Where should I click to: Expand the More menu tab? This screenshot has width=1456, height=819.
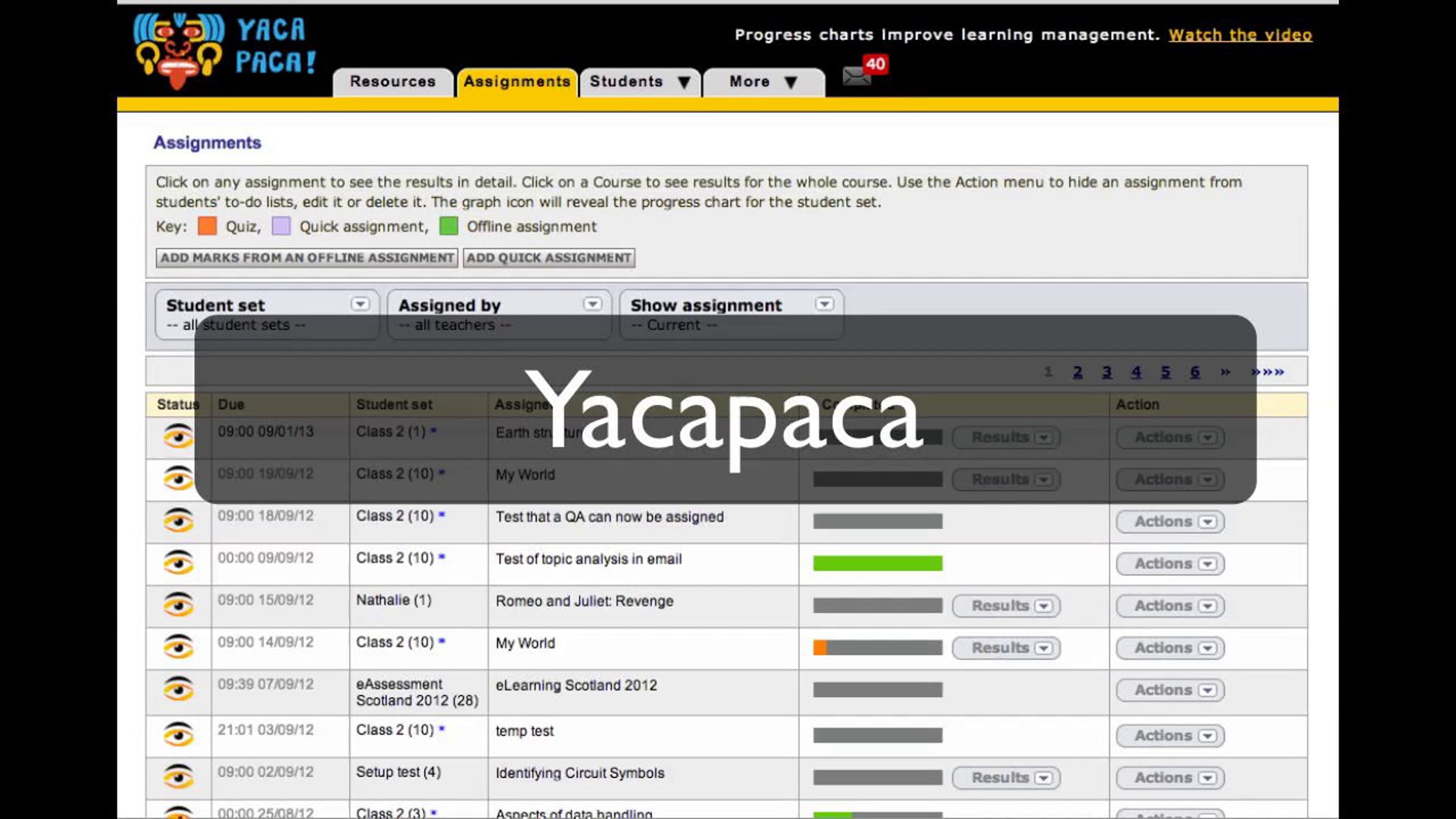pyautogui.click(x=764, y=82)
